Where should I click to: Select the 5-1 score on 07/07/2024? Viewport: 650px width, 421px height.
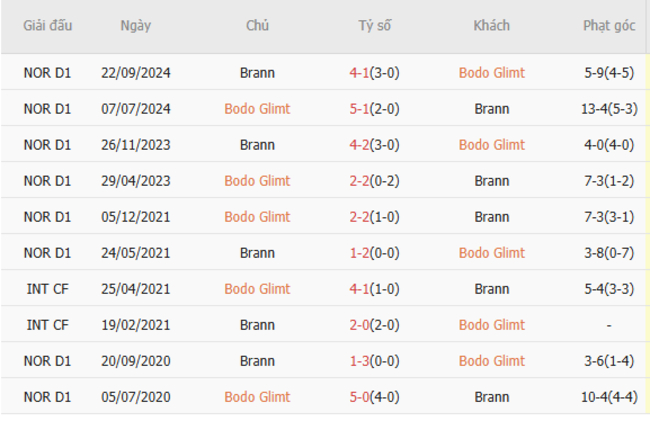pos(374,109)
